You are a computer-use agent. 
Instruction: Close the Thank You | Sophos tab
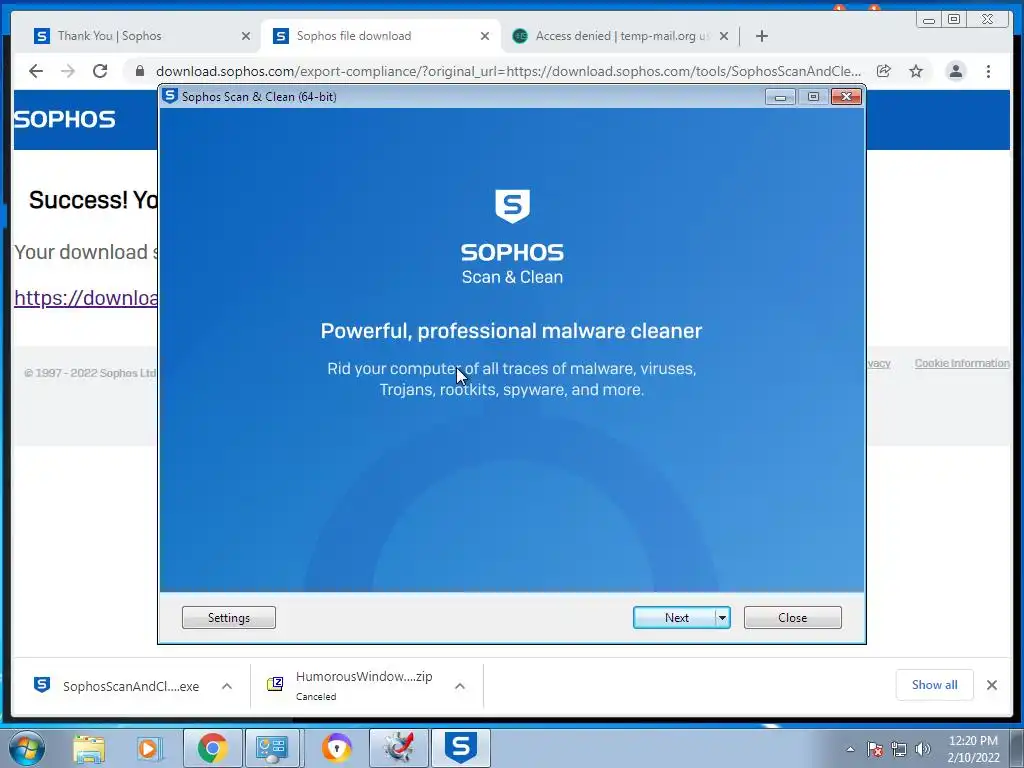tap(246, 36)
